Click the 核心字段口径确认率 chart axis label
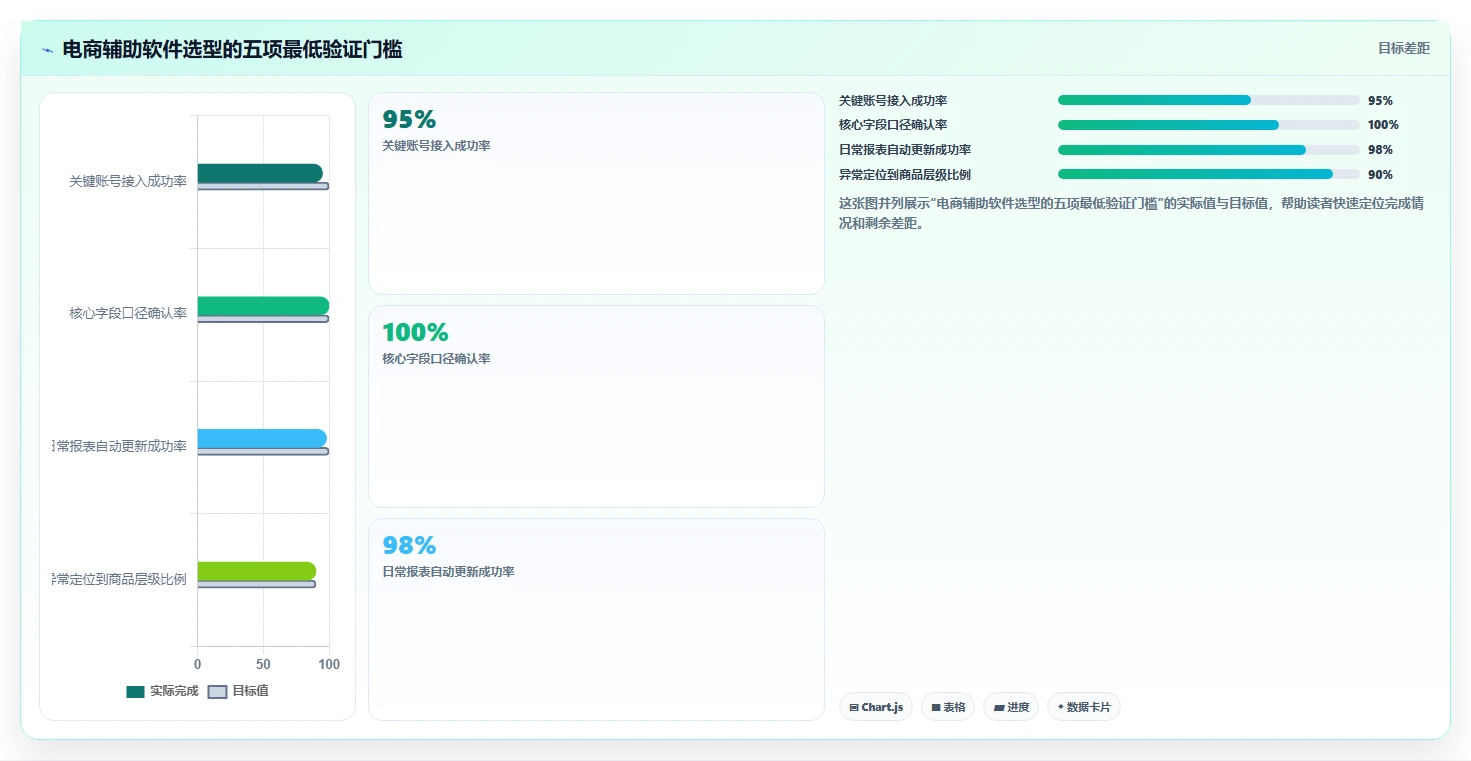1471x761 pixels. pos(128,313)
